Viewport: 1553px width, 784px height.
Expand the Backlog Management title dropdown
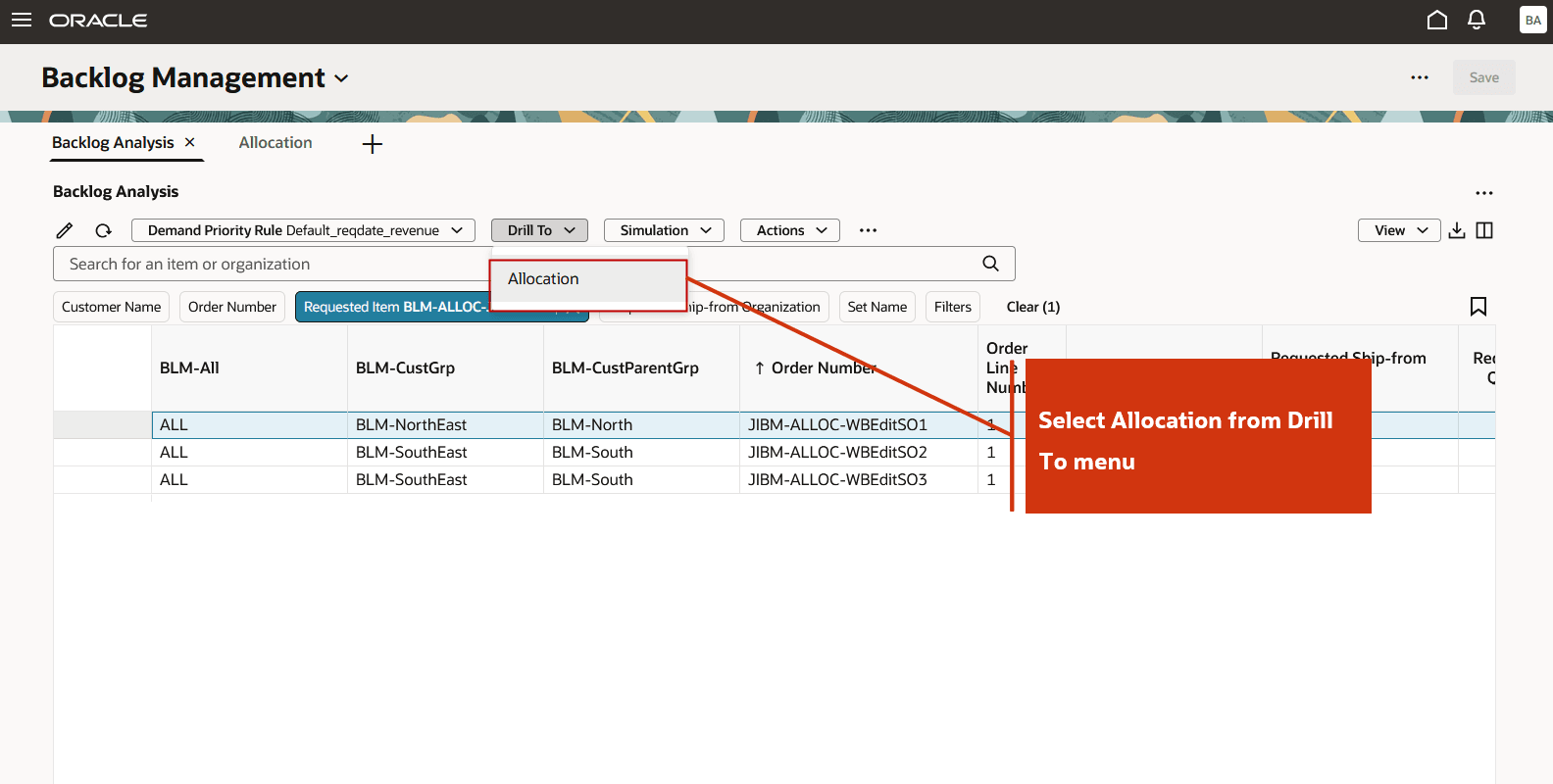coord(341,78)
